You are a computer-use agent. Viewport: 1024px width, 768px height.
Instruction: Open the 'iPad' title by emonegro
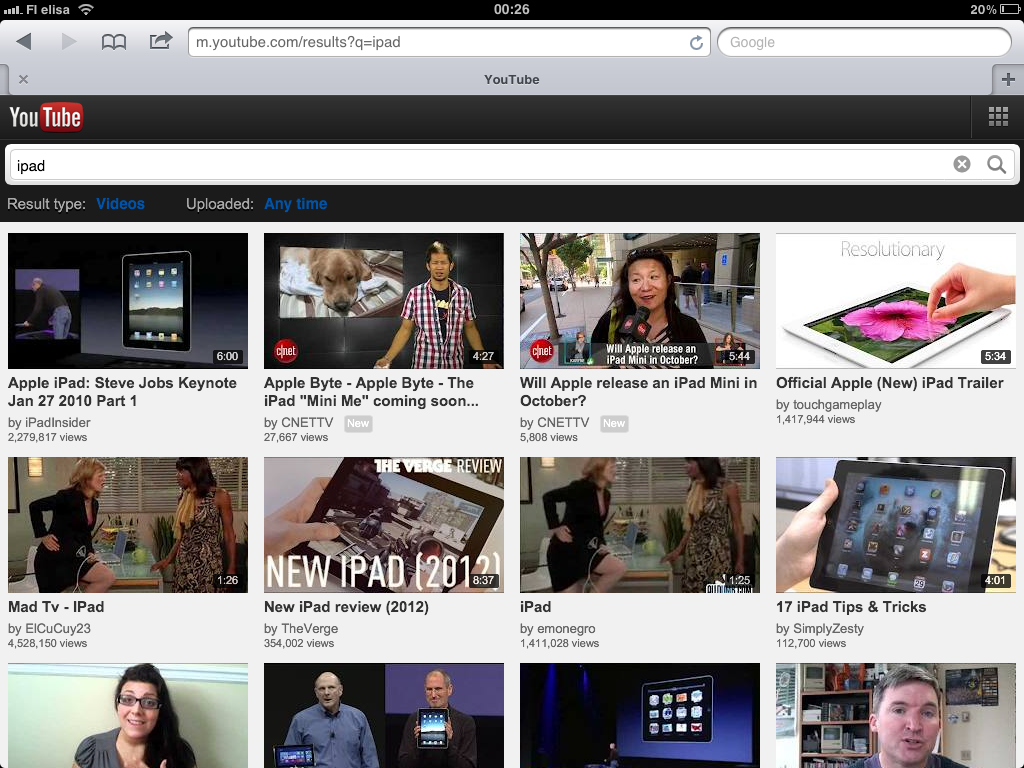coord(536,607)
